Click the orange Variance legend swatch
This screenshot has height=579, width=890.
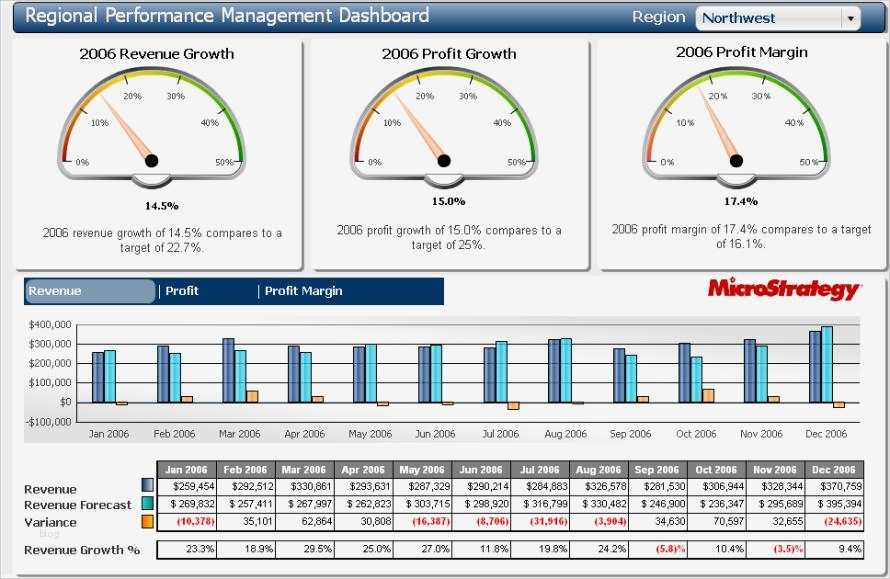click(x=148, y=521)
